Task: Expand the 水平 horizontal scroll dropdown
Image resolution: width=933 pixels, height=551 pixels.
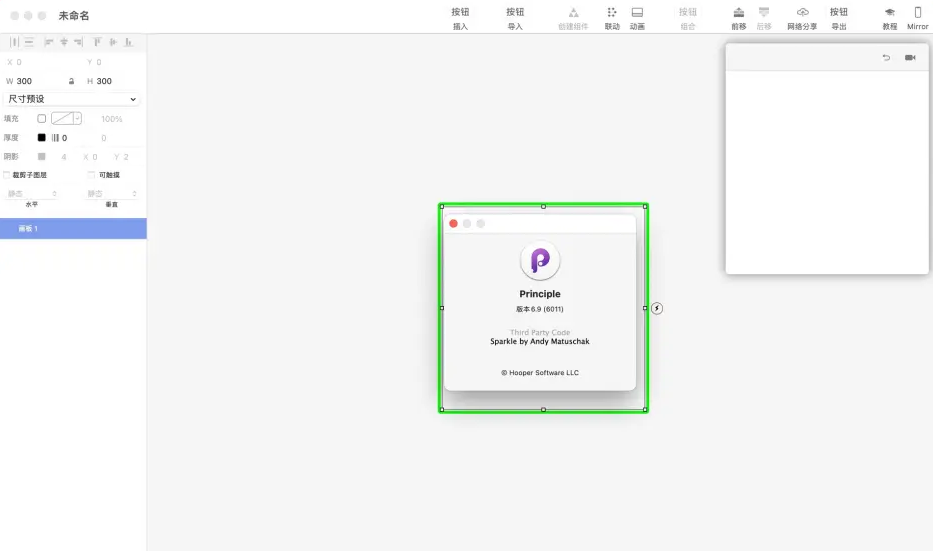Action: click(x=32, y=194)
